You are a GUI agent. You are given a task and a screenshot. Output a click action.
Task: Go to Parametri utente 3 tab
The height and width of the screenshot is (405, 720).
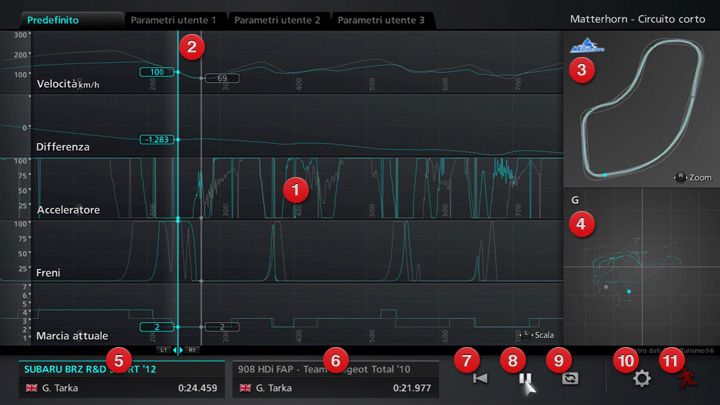pos(380,20)
